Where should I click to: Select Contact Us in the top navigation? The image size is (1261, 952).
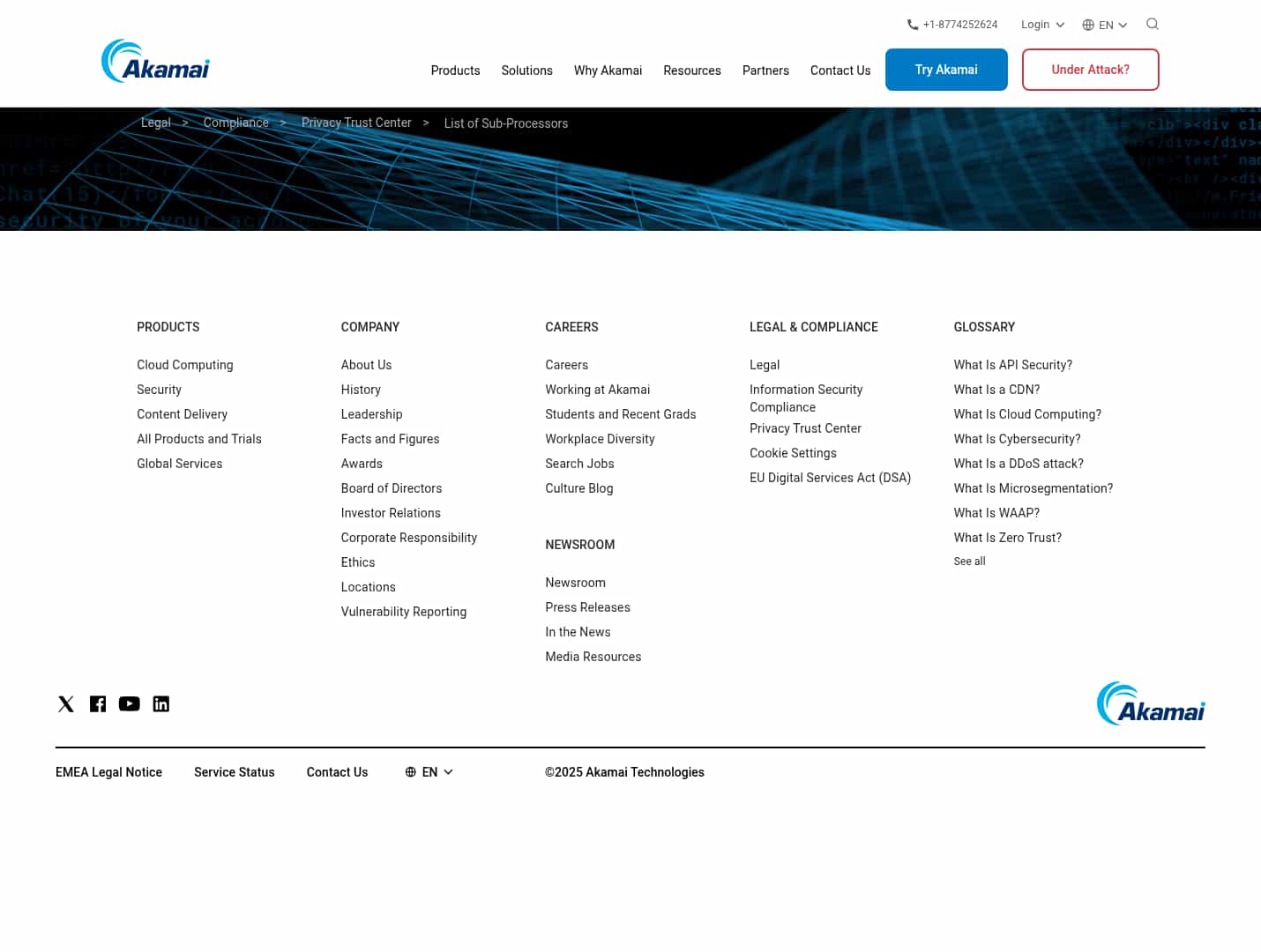click(840, 71)
